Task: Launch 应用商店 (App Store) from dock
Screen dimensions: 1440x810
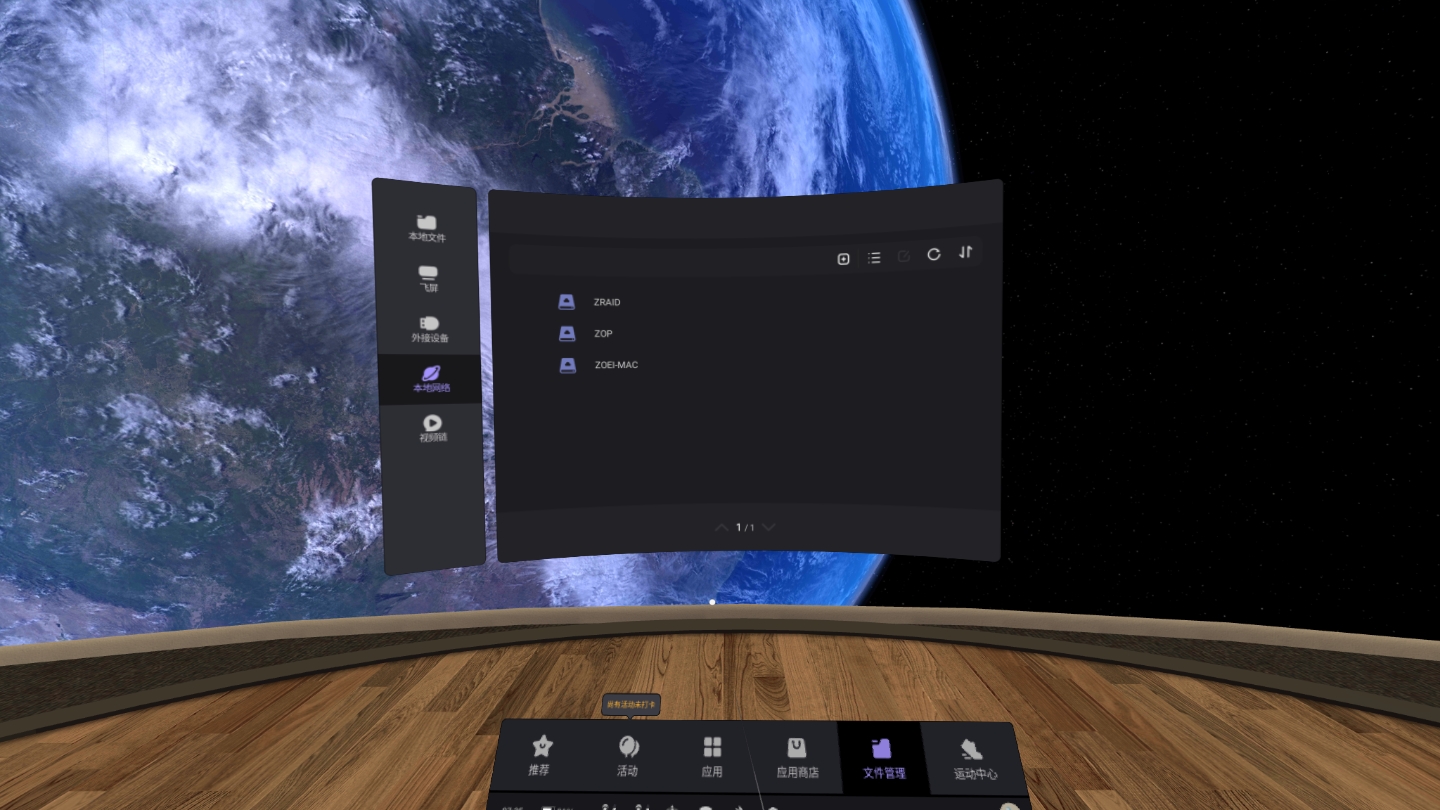Action: (797, 758)
